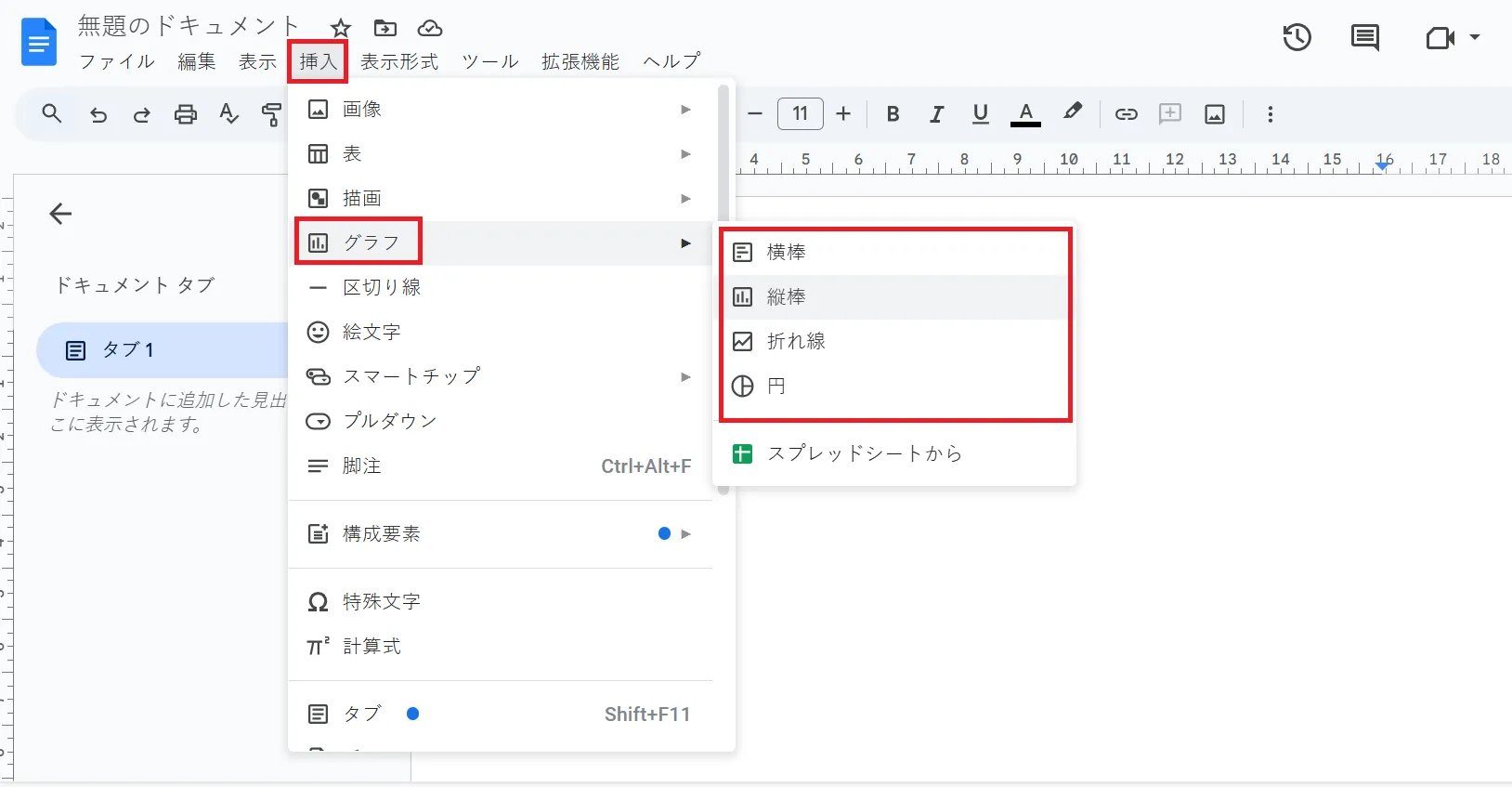Toggle italic formatting

pos(936,114)
